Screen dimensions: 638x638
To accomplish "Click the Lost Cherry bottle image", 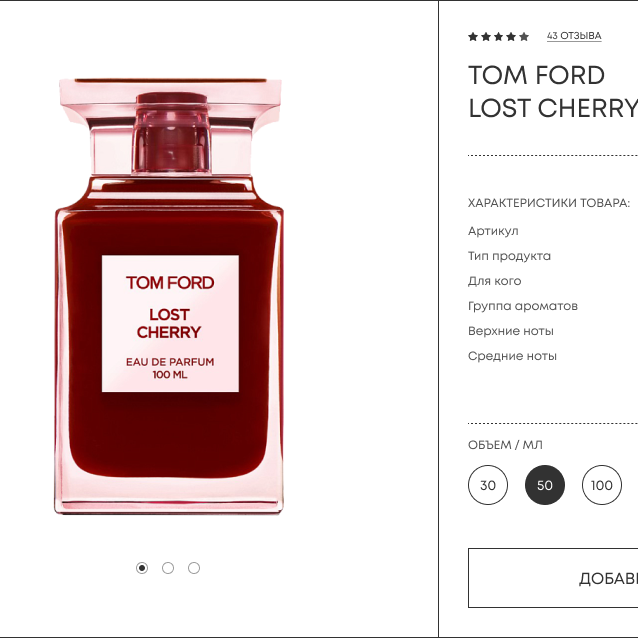I will pyautogui.click(x=169, y=296).
